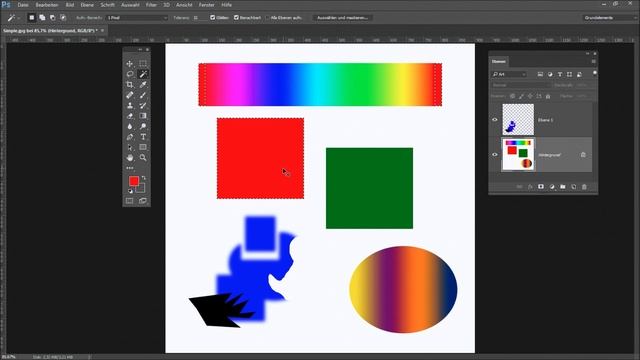Screen dimensions: 640x360
Task: Open the Ebene menu
Action: pos(87,5)
